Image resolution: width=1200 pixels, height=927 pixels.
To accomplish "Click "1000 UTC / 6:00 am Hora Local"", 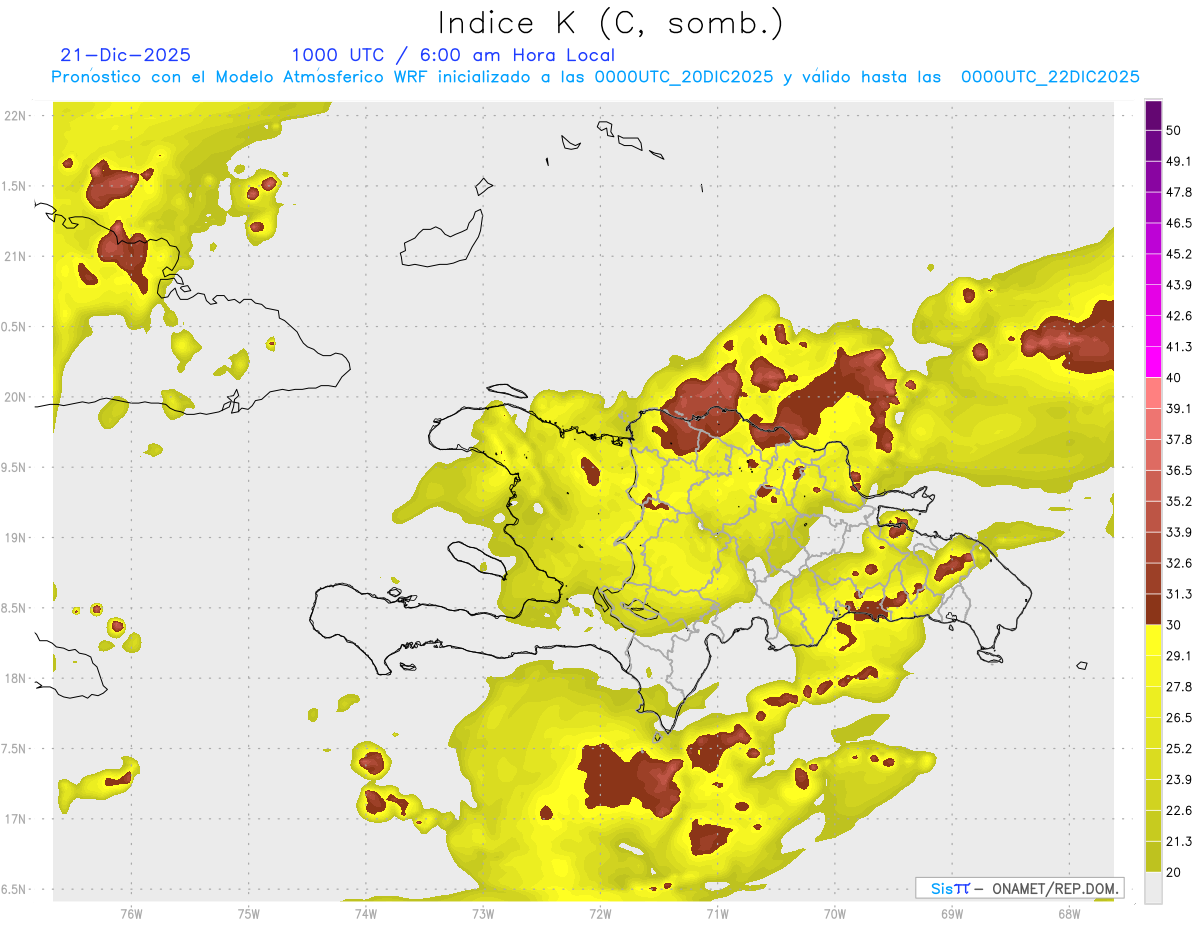I will (453, 55).
